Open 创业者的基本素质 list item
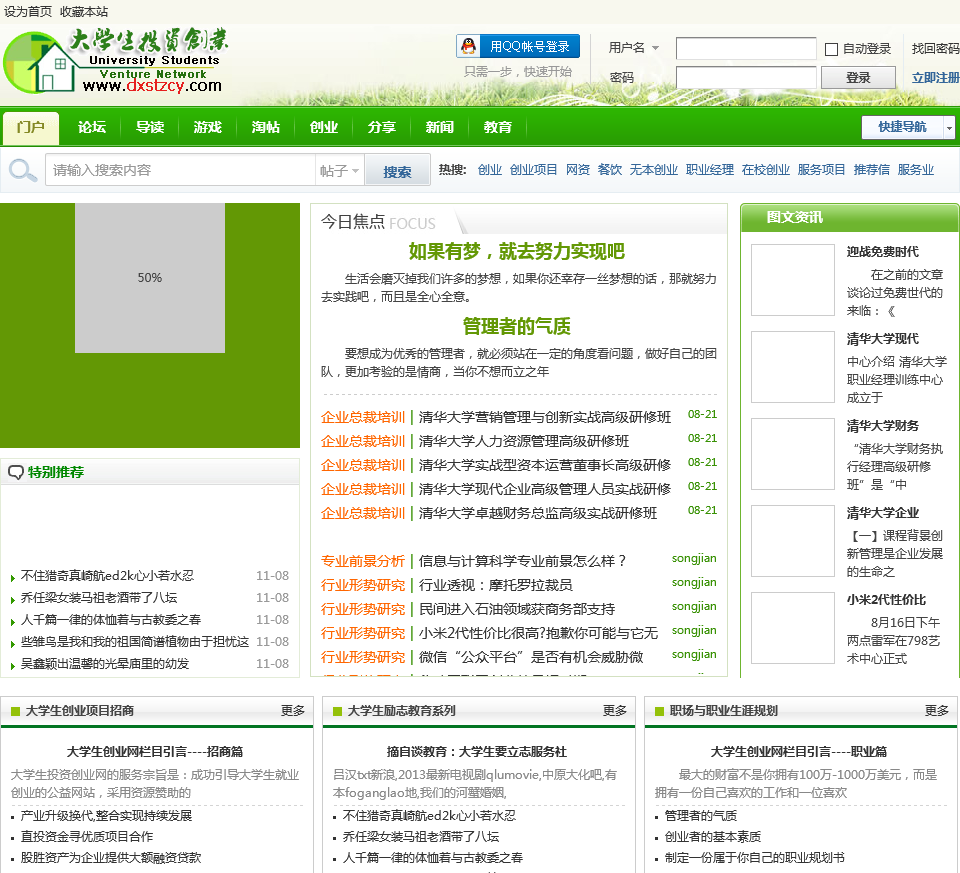The width and height of the screenshot is (960, 873). point(713,836)
